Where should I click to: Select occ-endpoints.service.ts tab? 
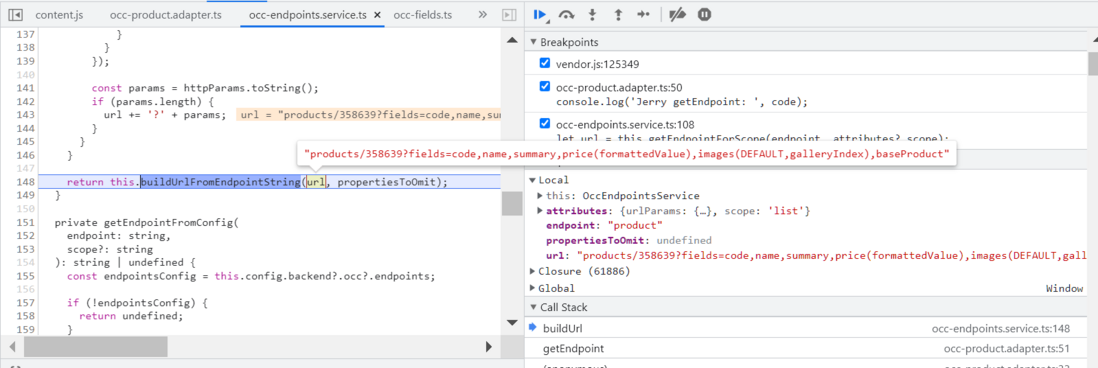point(307,15)
